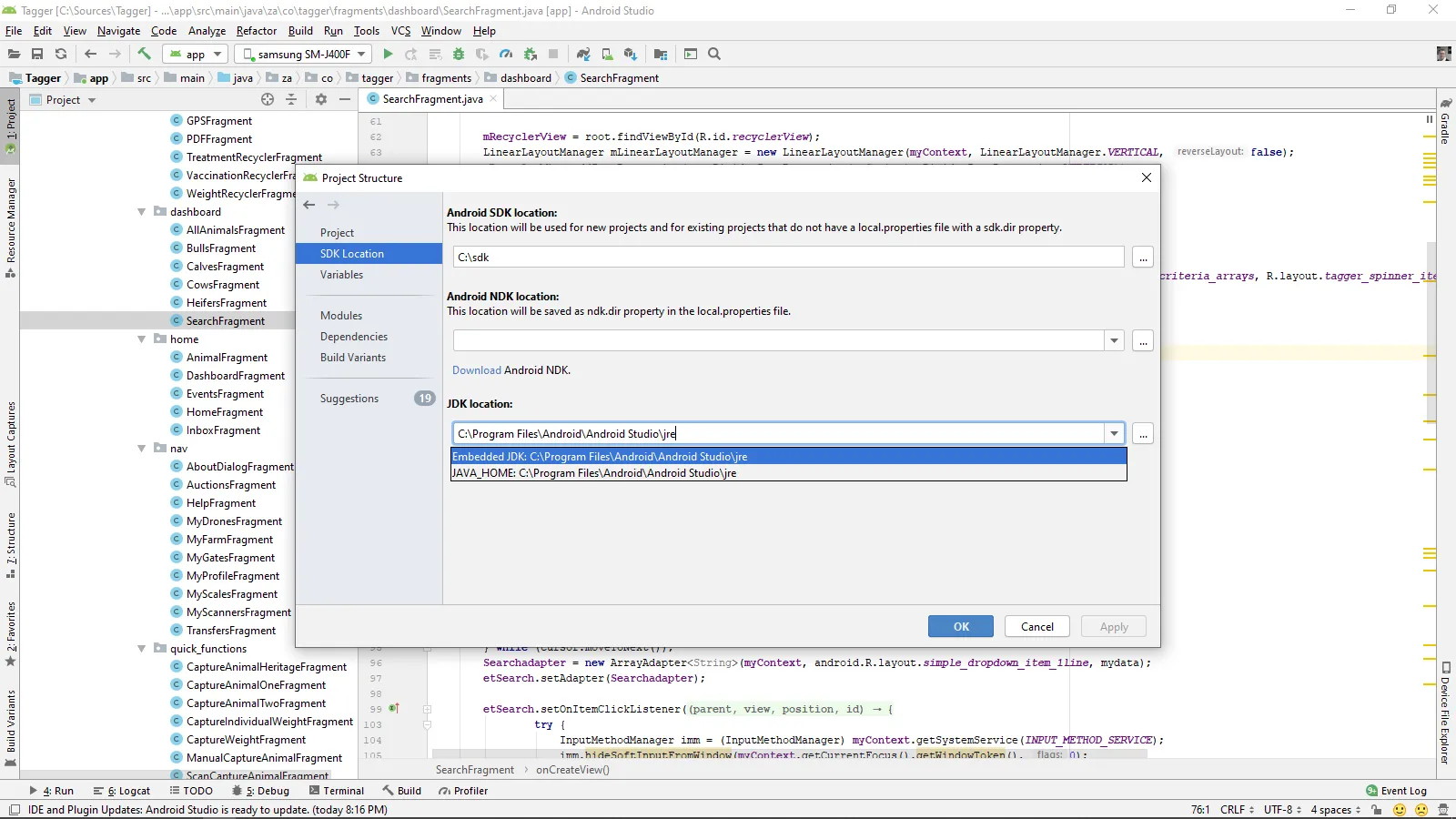Toggle the read-only lock in status bar
This screenshot has width=1456, height=819.
1377,810
